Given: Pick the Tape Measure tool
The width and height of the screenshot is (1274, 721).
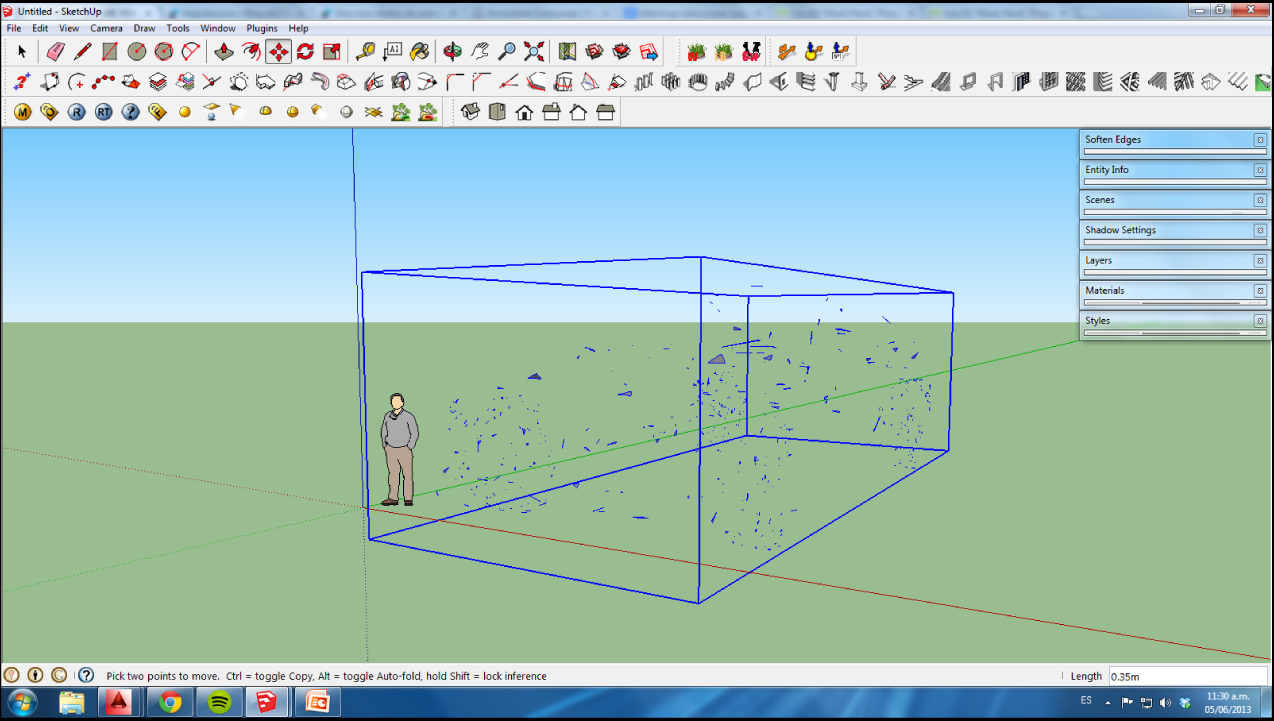Looking at the screenshot, I should click(363, 51).
